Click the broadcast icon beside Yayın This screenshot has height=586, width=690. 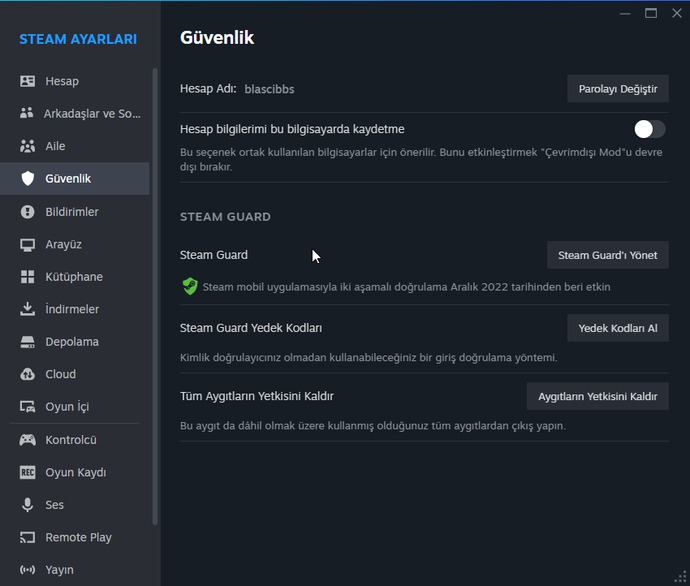pyautogui.click(x=27, y=570)
